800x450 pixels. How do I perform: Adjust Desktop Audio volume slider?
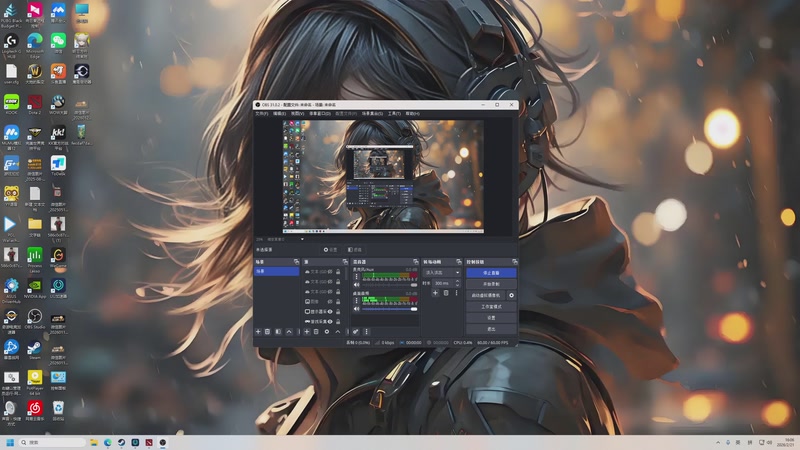point(390,309)
